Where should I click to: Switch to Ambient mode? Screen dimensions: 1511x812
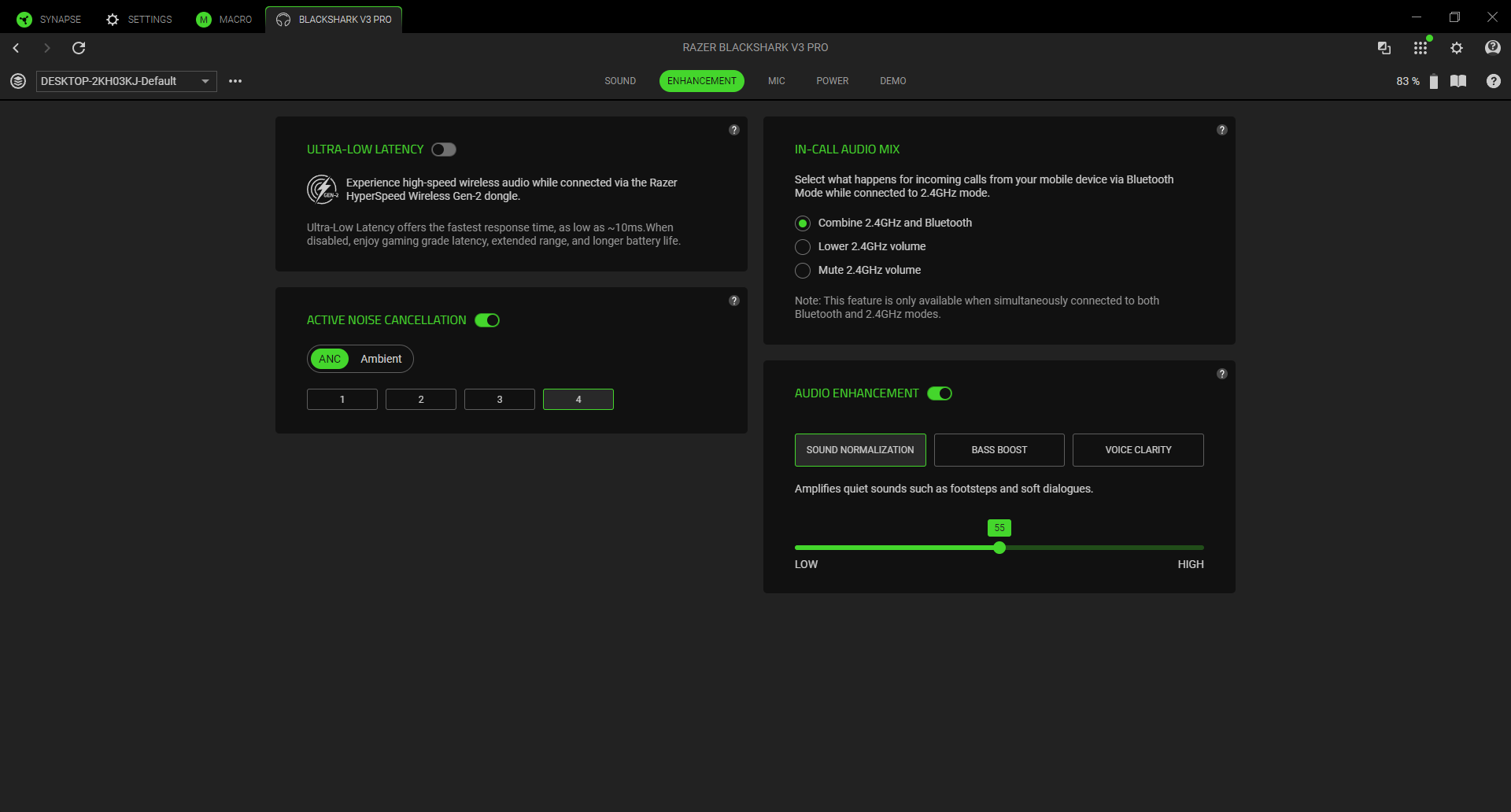(381, 359)
